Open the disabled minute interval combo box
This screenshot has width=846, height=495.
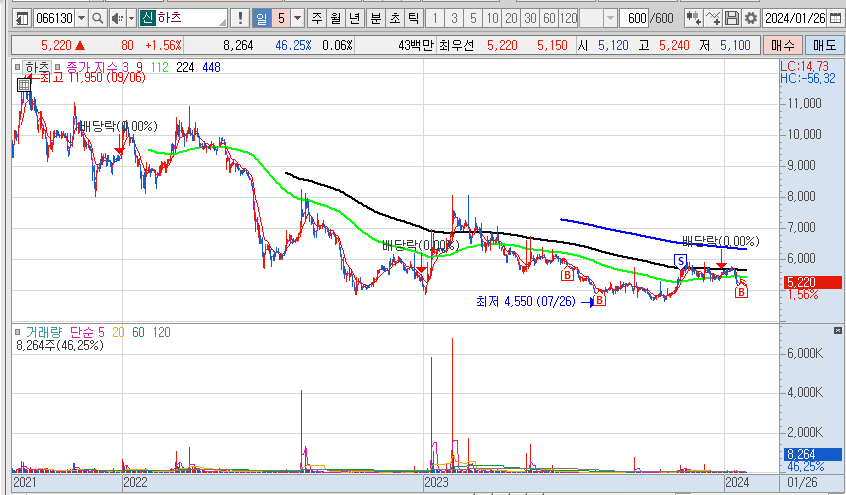pyautogui.click(x=598, y=18)
